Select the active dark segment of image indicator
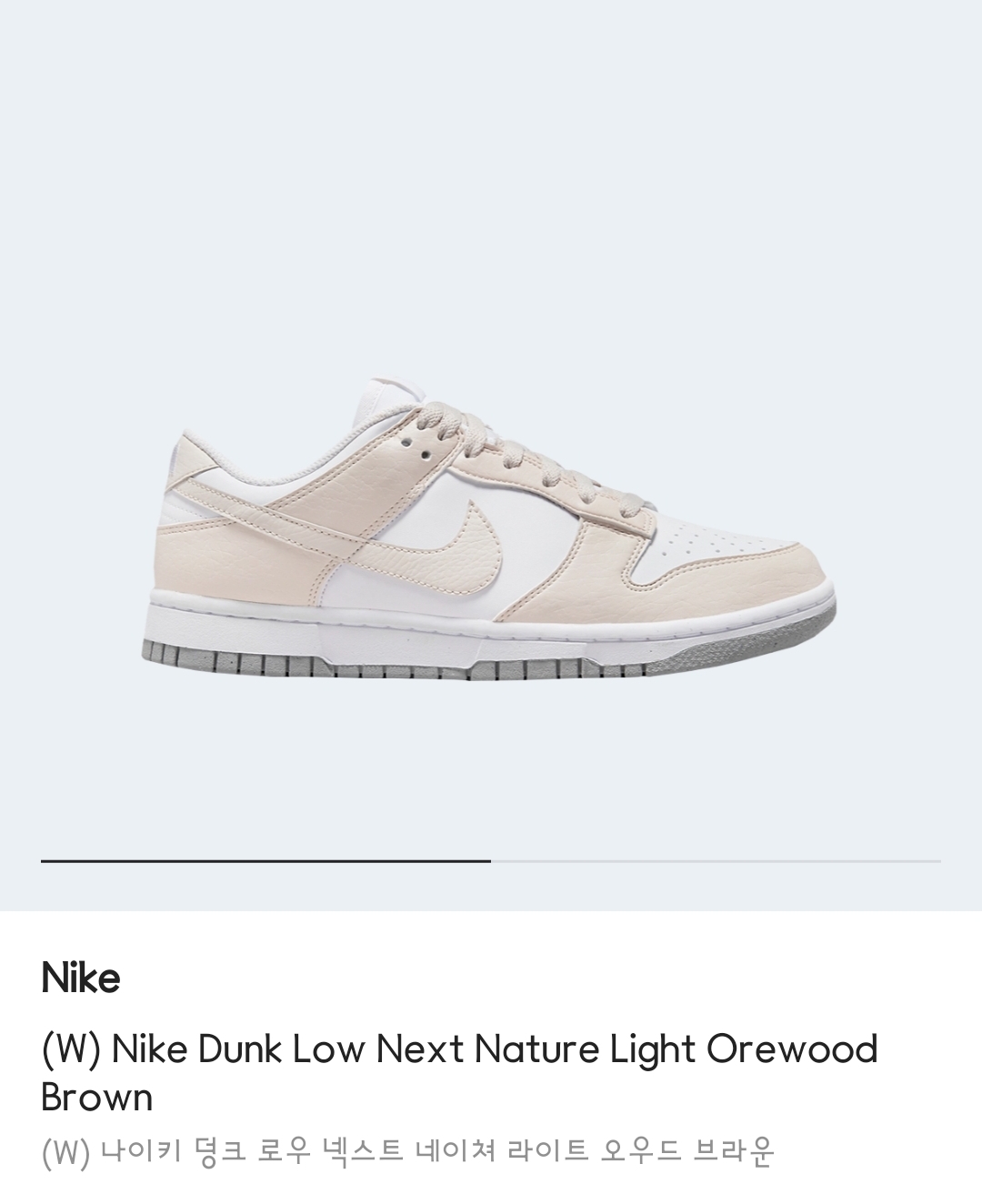Image resolution: width=982 pixels, height=1204 pixels. point(266,860)
